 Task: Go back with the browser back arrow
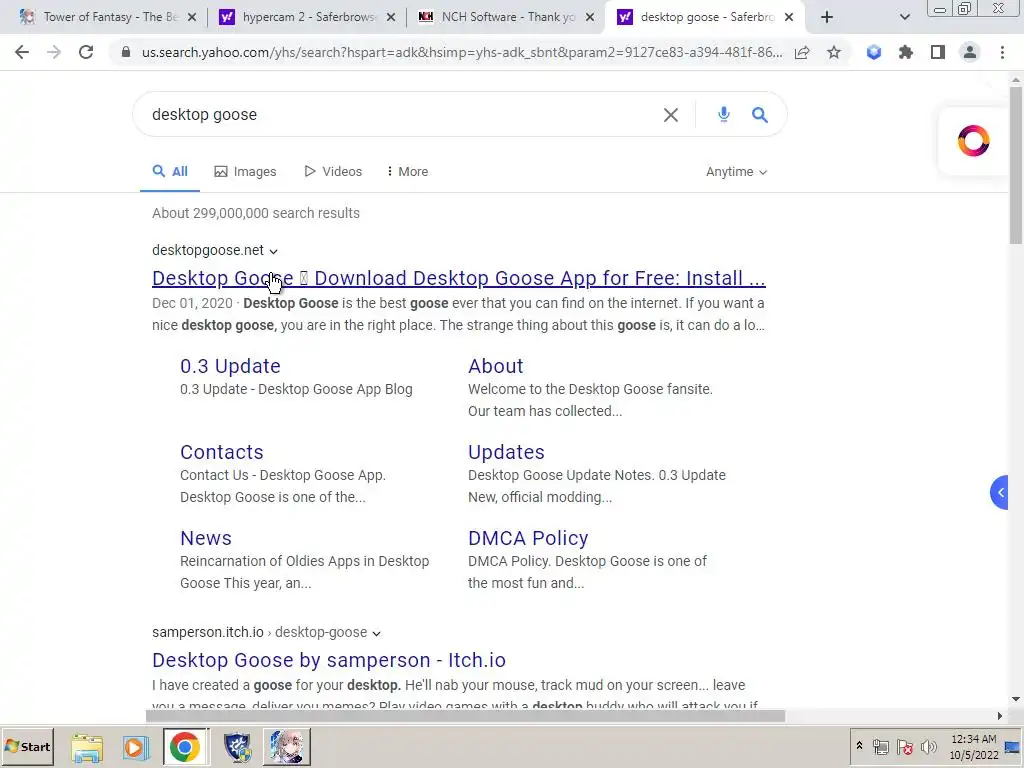point(22,52)
